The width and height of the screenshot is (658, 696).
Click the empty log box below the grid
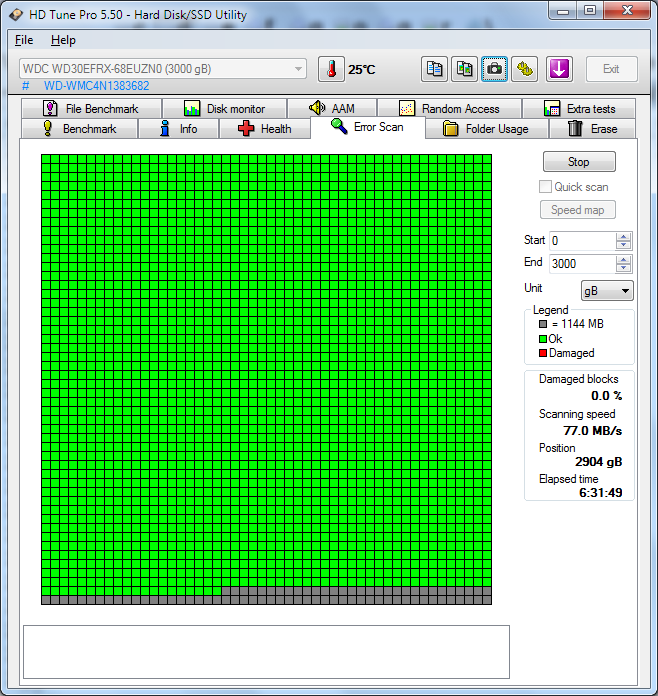266,652
